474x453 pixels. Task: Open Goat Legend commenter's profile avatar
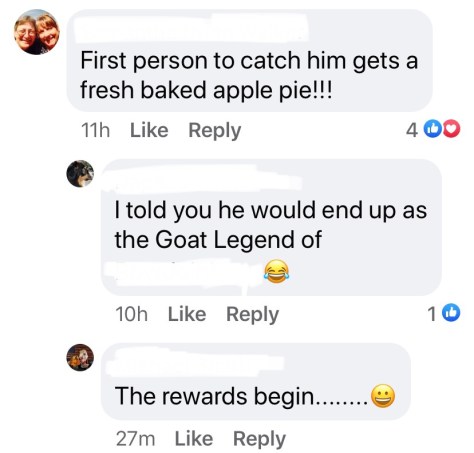[80, 174]
